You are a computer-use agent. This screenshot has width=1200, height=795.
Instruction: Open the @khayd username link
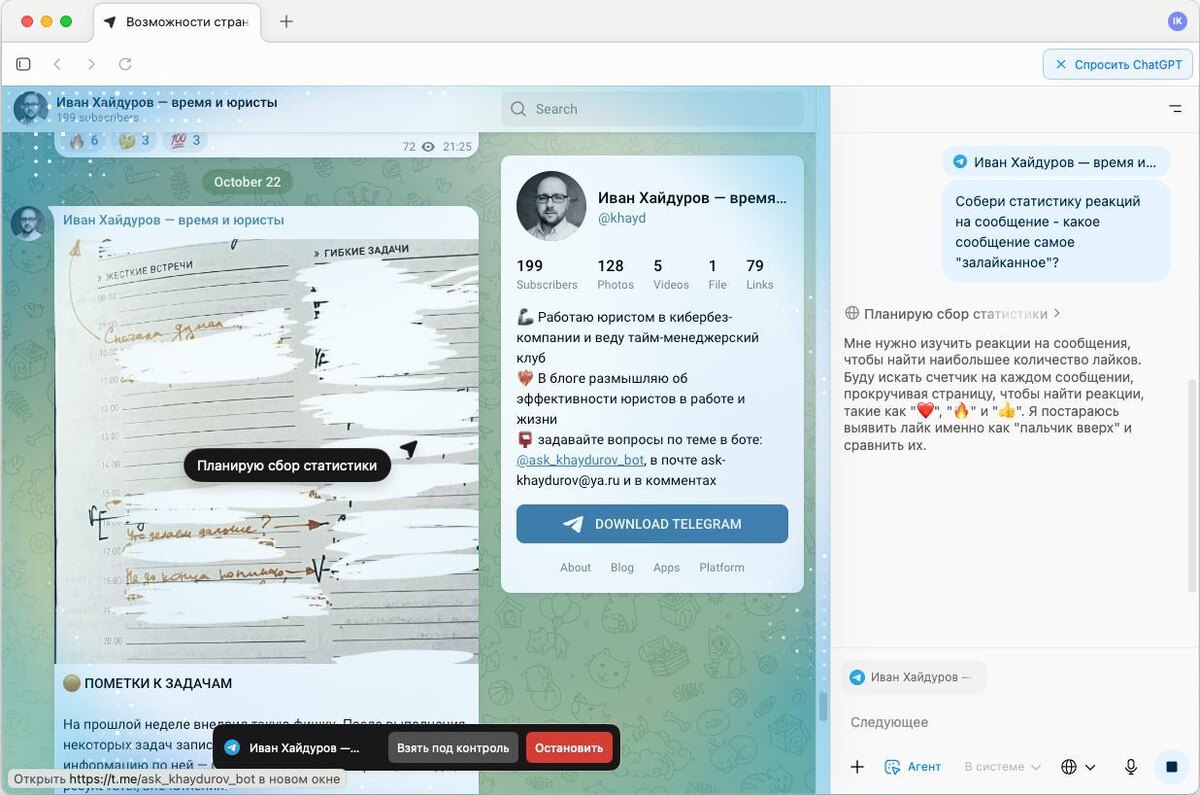[622, 218]
